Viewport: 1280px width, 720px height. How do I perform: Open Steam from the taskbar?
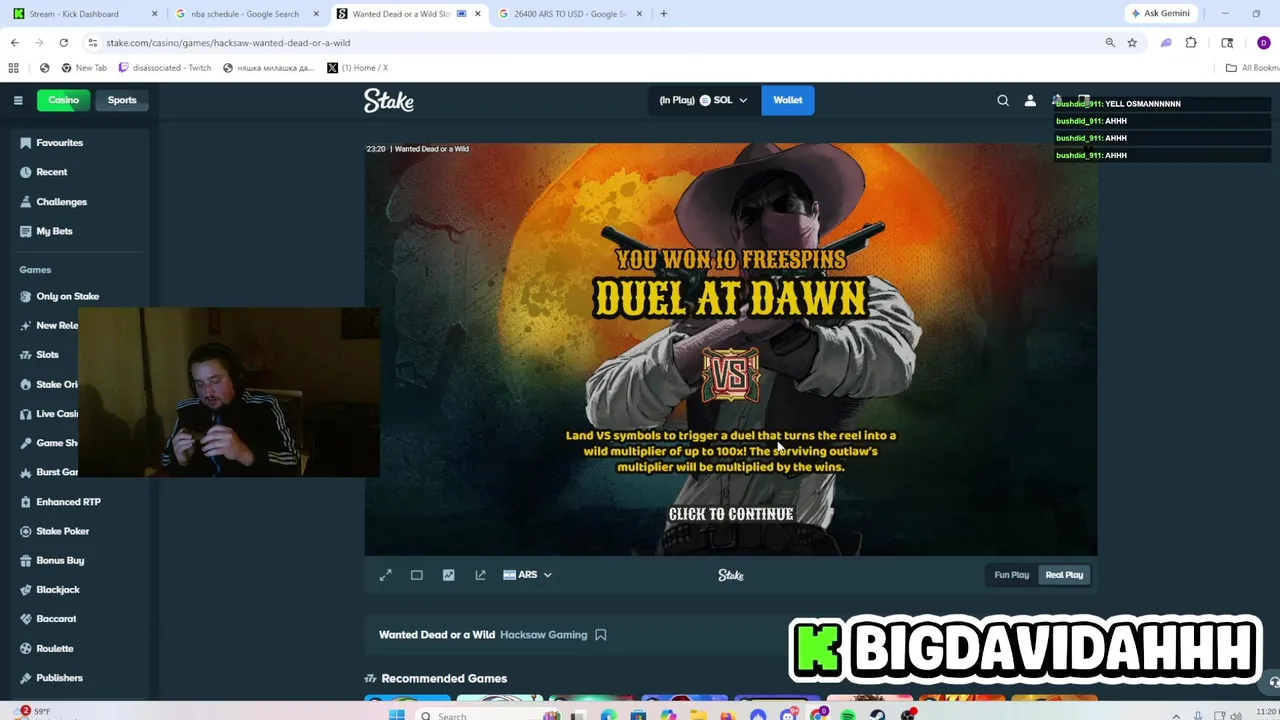point(878,715)
